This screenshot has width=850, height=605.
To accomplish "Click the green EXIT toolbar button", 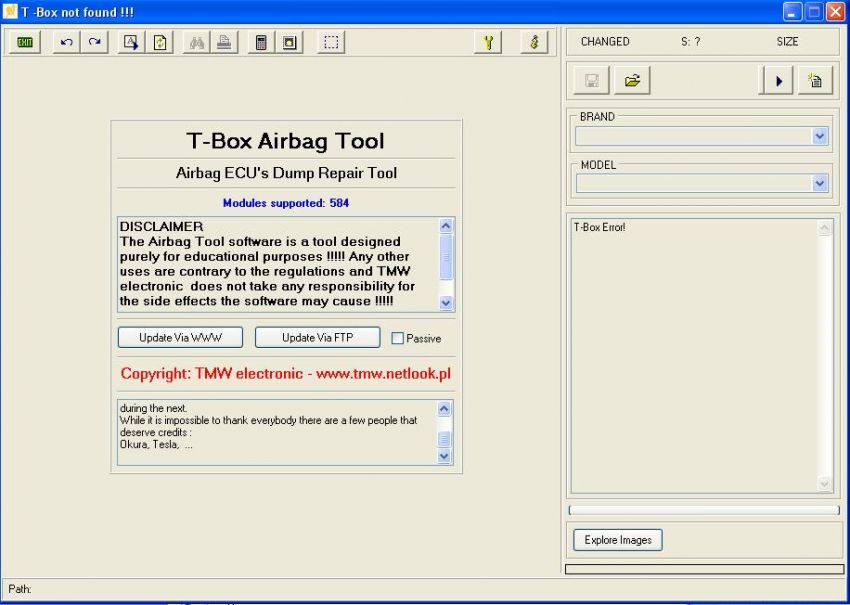I will [24, 42].
